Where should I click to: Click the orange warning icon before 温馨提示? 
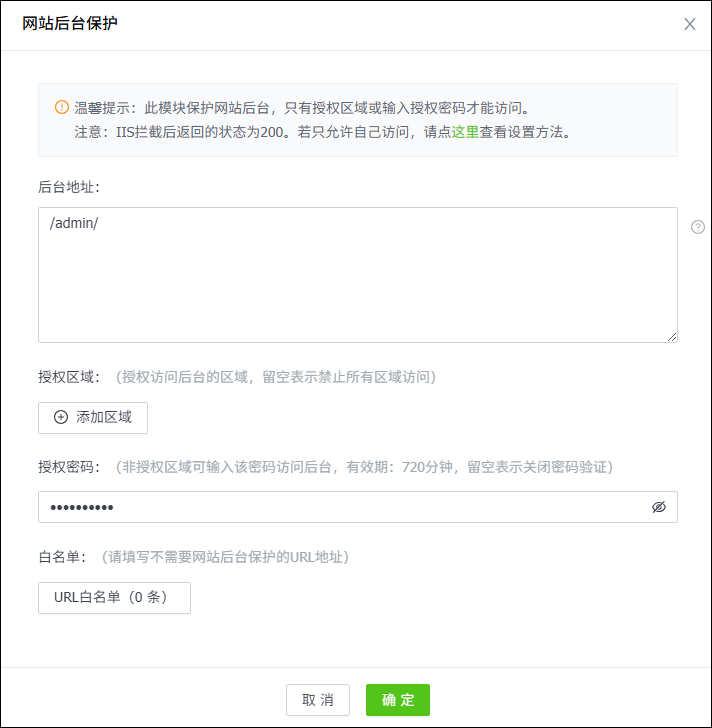(62, 107)
